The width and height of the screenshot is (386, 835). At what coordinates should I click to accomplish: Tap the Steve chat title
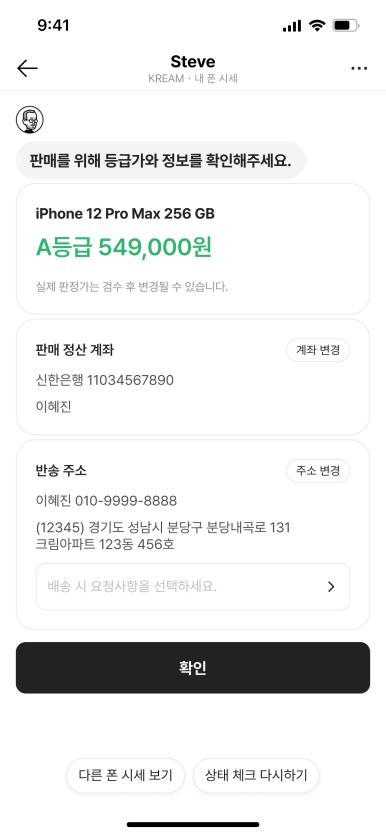click(193, 61)
